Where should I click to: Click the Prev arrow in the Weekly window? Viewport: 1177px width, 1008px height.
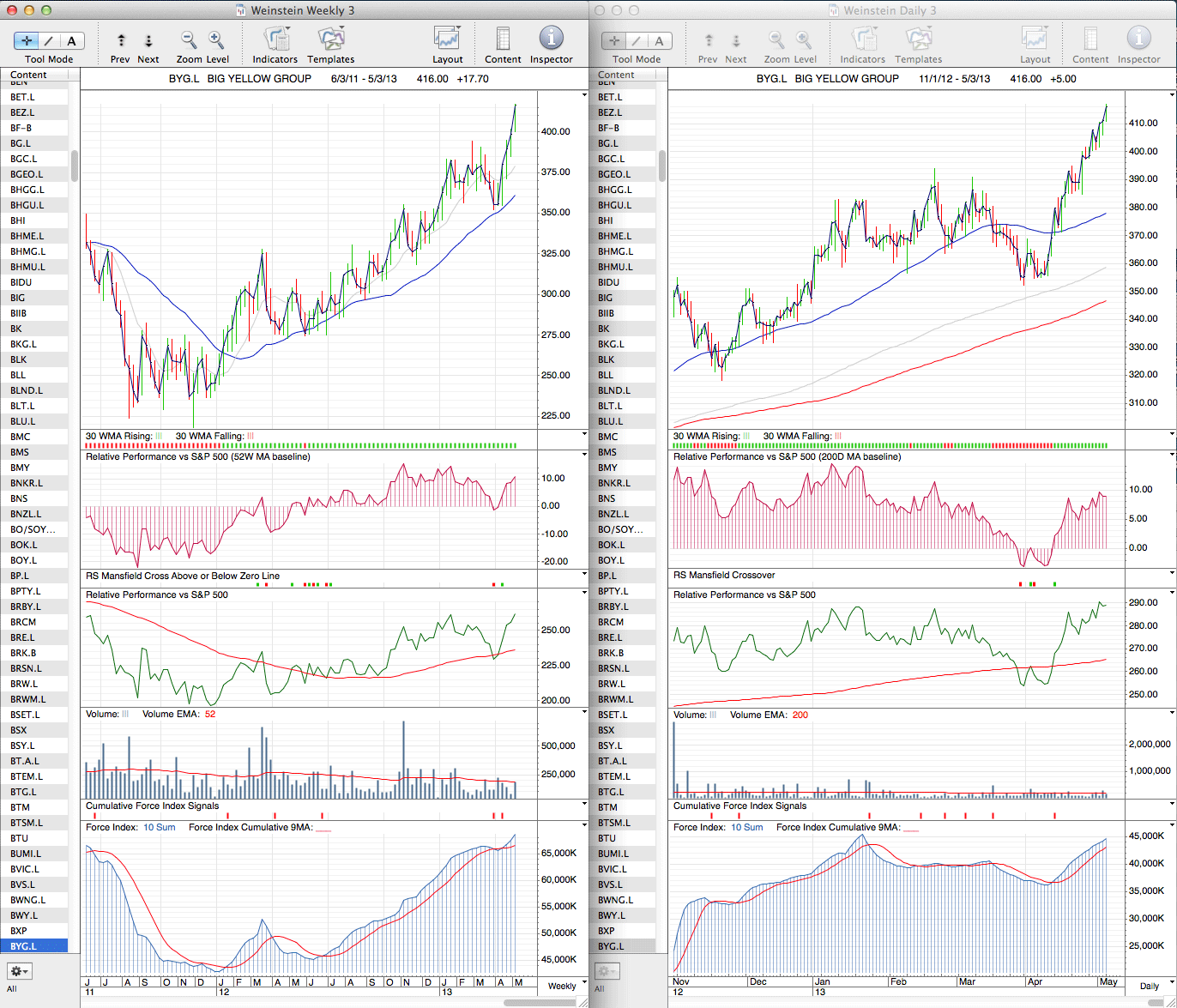(121, 40)
